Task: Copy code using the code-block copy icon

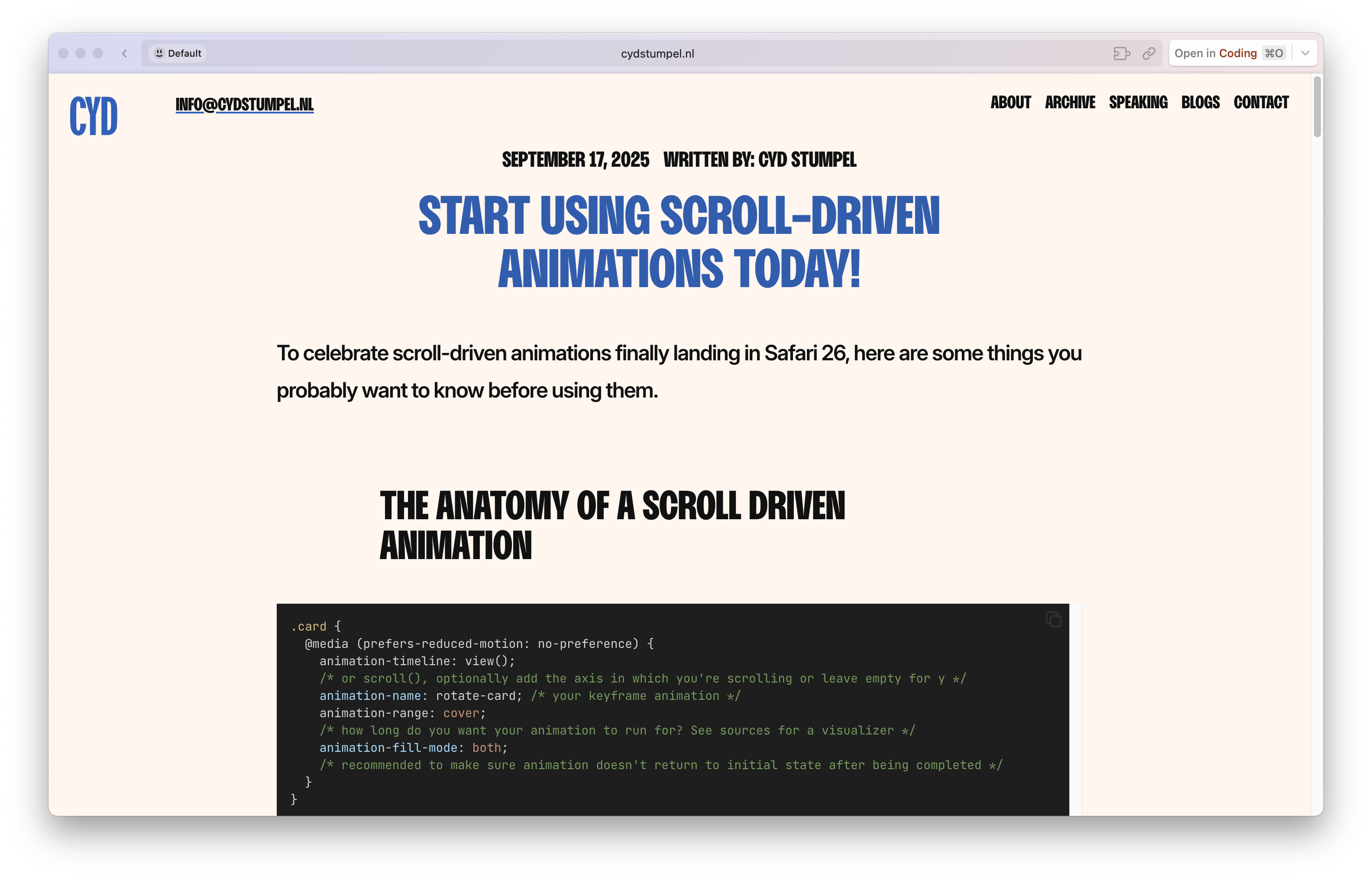Action: pyautogui.click(x=1053, y=619)
